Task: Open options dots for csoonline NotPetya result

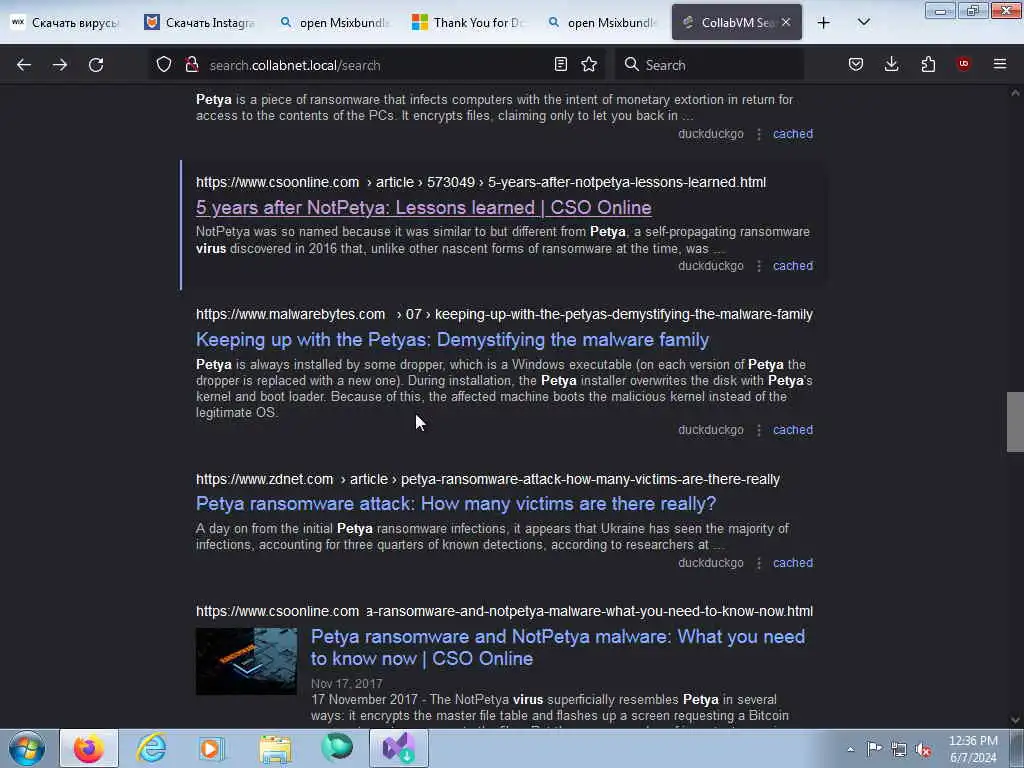Action: pos(759,266)
